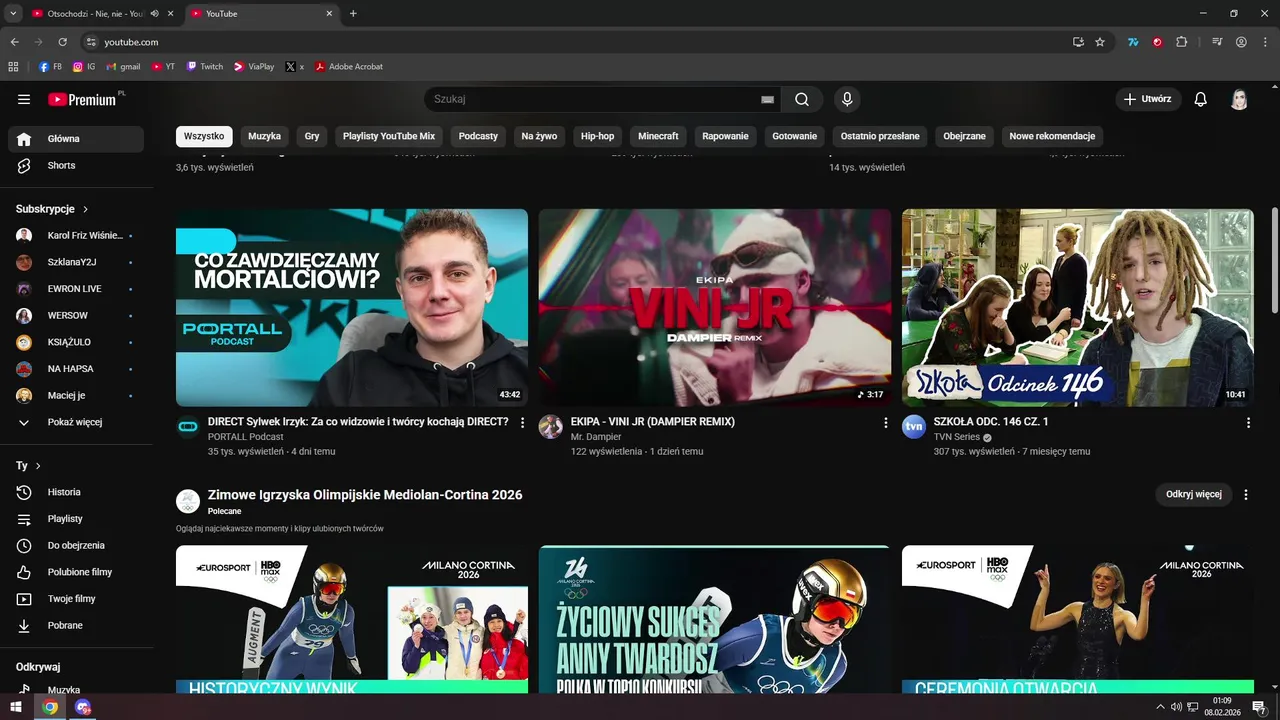Open options for DIRECT Sylwek Irzyk video
Viewport: 1280px width, 720px height.
click(x=522, y=423)
